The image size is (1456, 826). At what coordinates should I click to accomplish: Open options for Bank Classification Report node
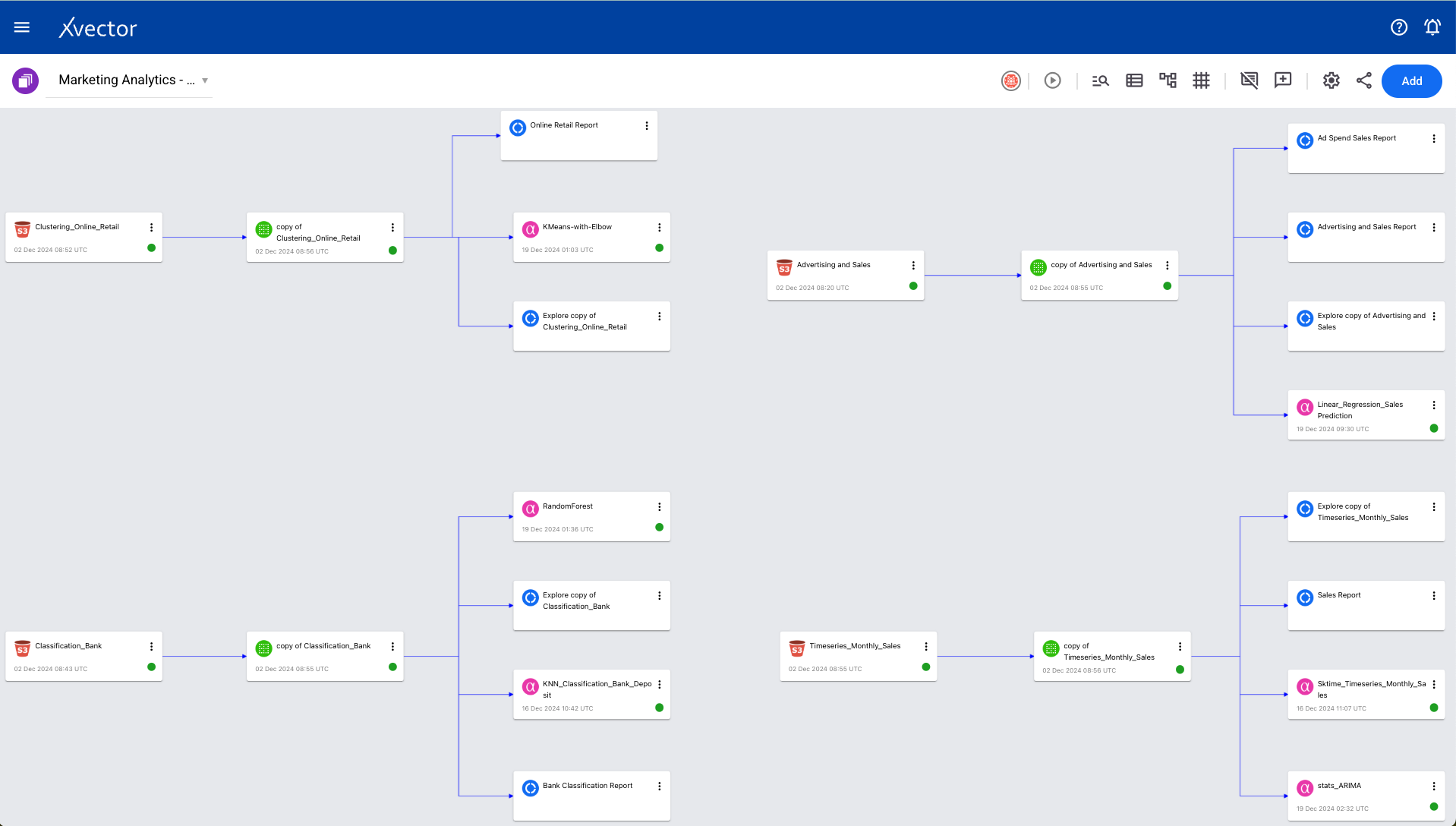(x=659, y=787)
